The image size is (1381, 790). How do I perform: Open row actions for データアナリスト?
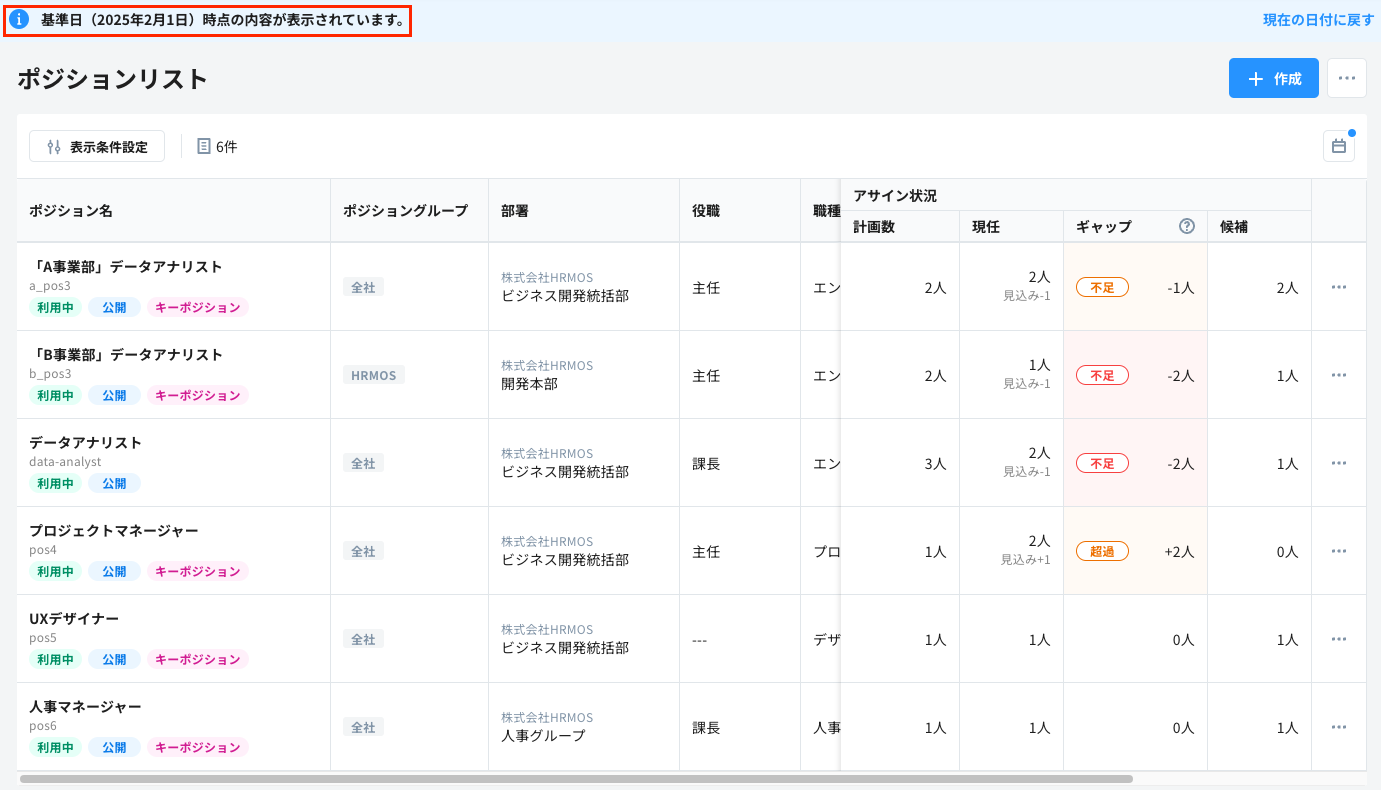1338,462
